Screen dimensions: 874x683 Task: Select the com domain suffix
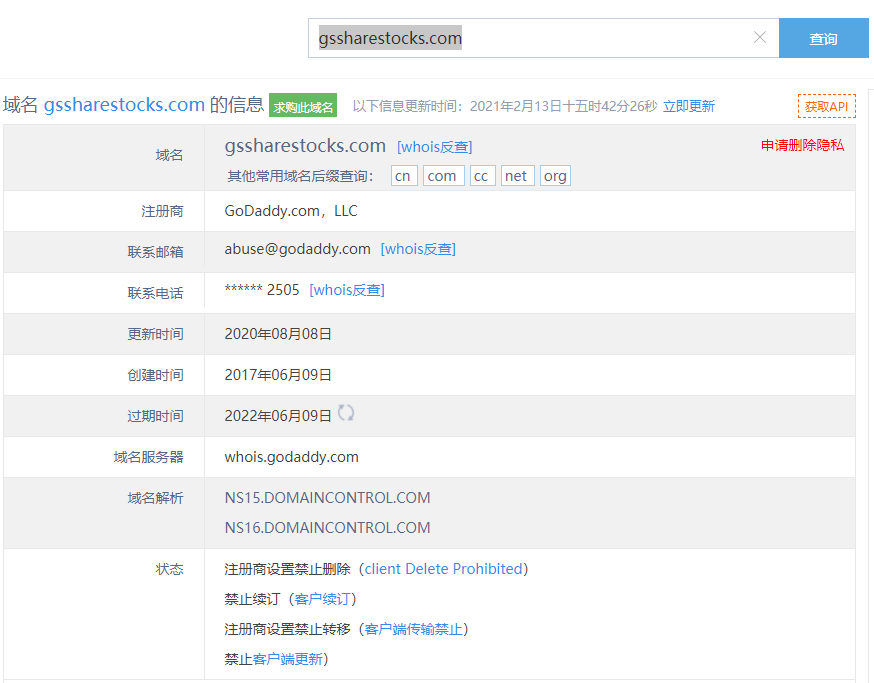(x=441, y=176)
